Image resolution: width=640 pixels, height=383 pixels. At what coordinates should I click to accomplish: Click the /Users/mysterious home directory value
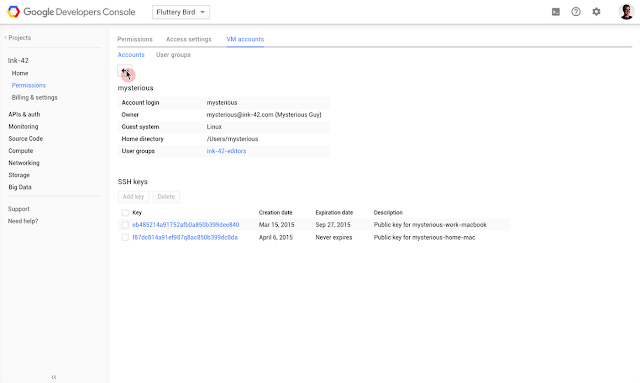tap(232, 139)
